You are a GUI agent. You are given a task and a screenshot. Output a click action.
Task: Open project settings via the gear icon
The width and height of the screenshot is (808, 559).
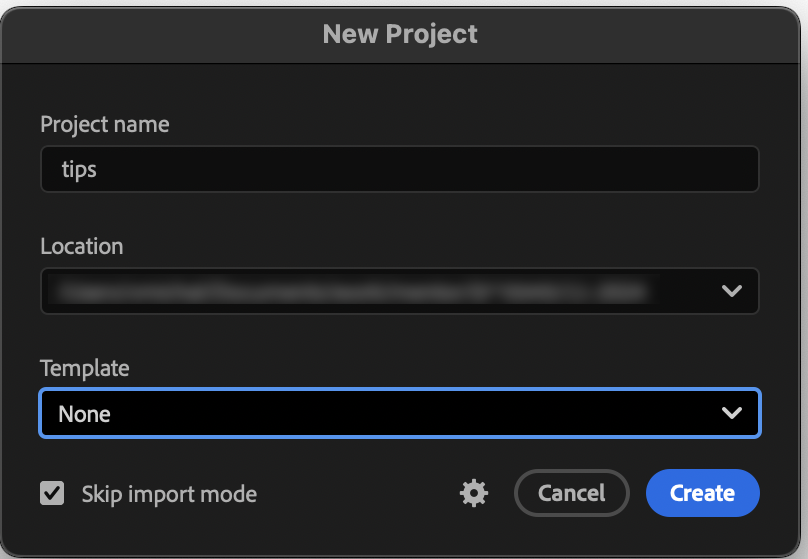point(474,493)
